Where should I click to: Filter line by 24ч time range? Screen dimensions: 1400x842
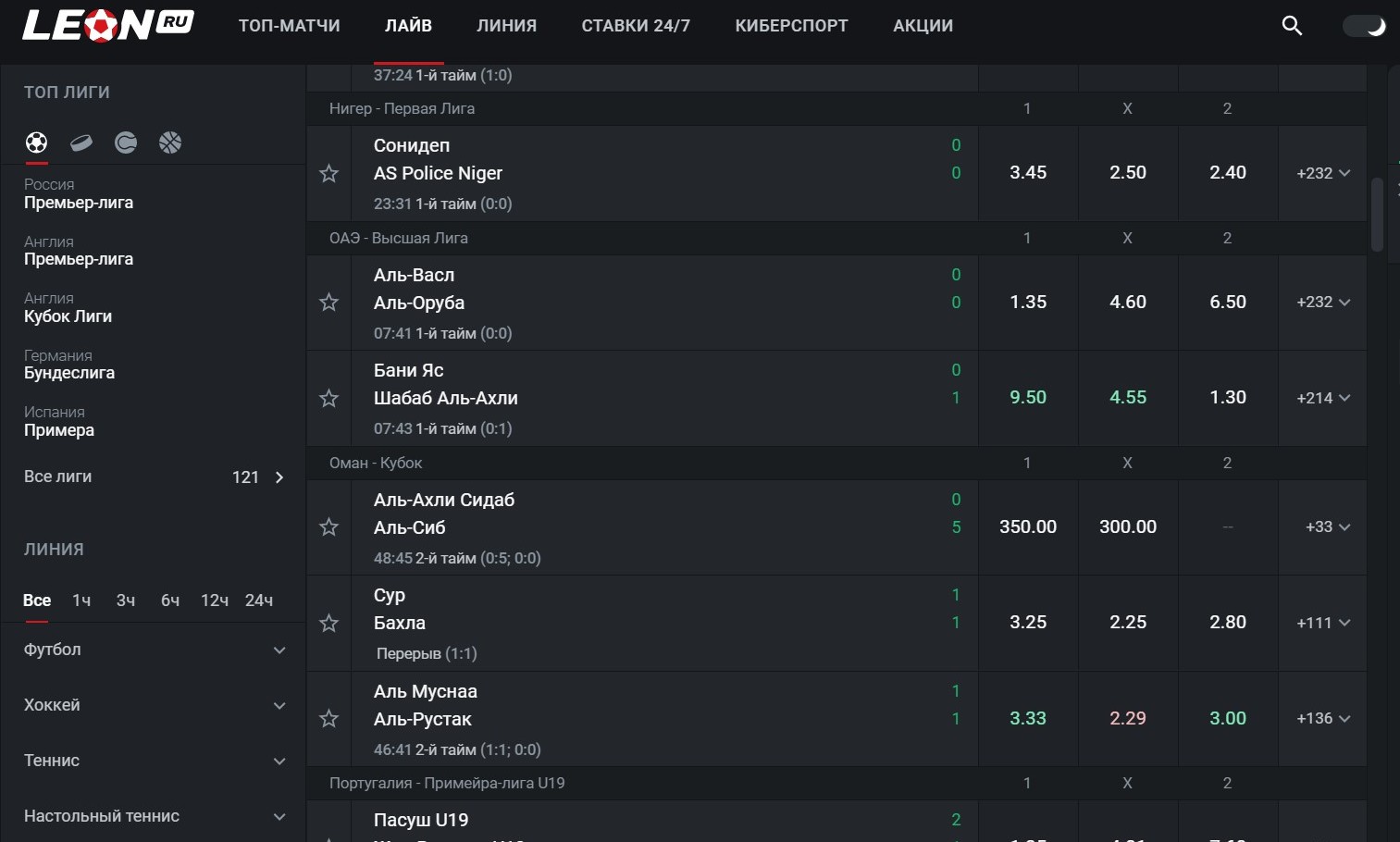[x=259, y=601]
